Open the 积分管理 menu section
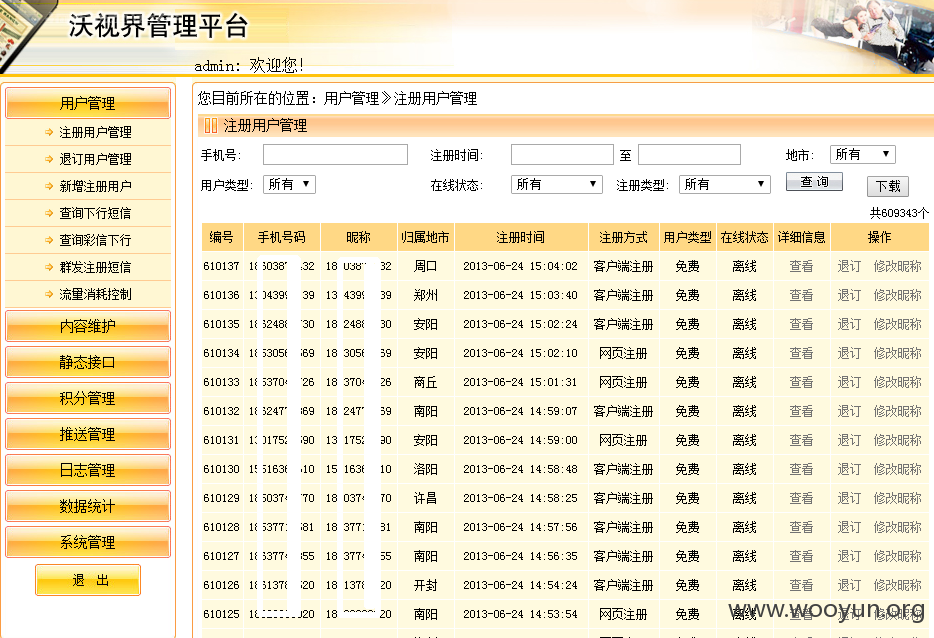The width and height of the screenshot is (934, 638). tap(88, 398)
